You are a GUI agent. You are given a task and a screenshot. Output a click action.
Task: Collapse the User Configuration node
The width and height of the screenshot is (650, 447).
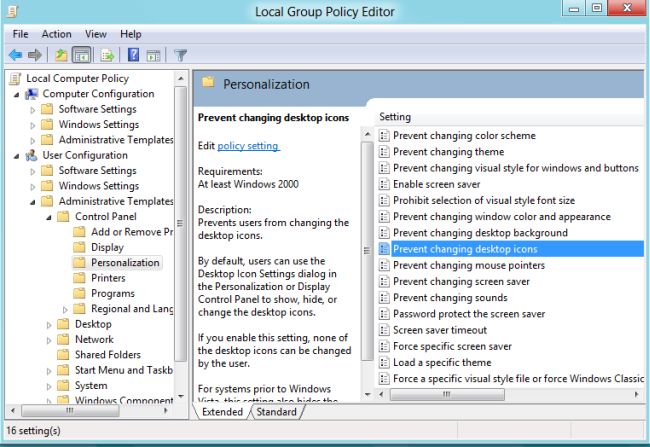point(16,156)
